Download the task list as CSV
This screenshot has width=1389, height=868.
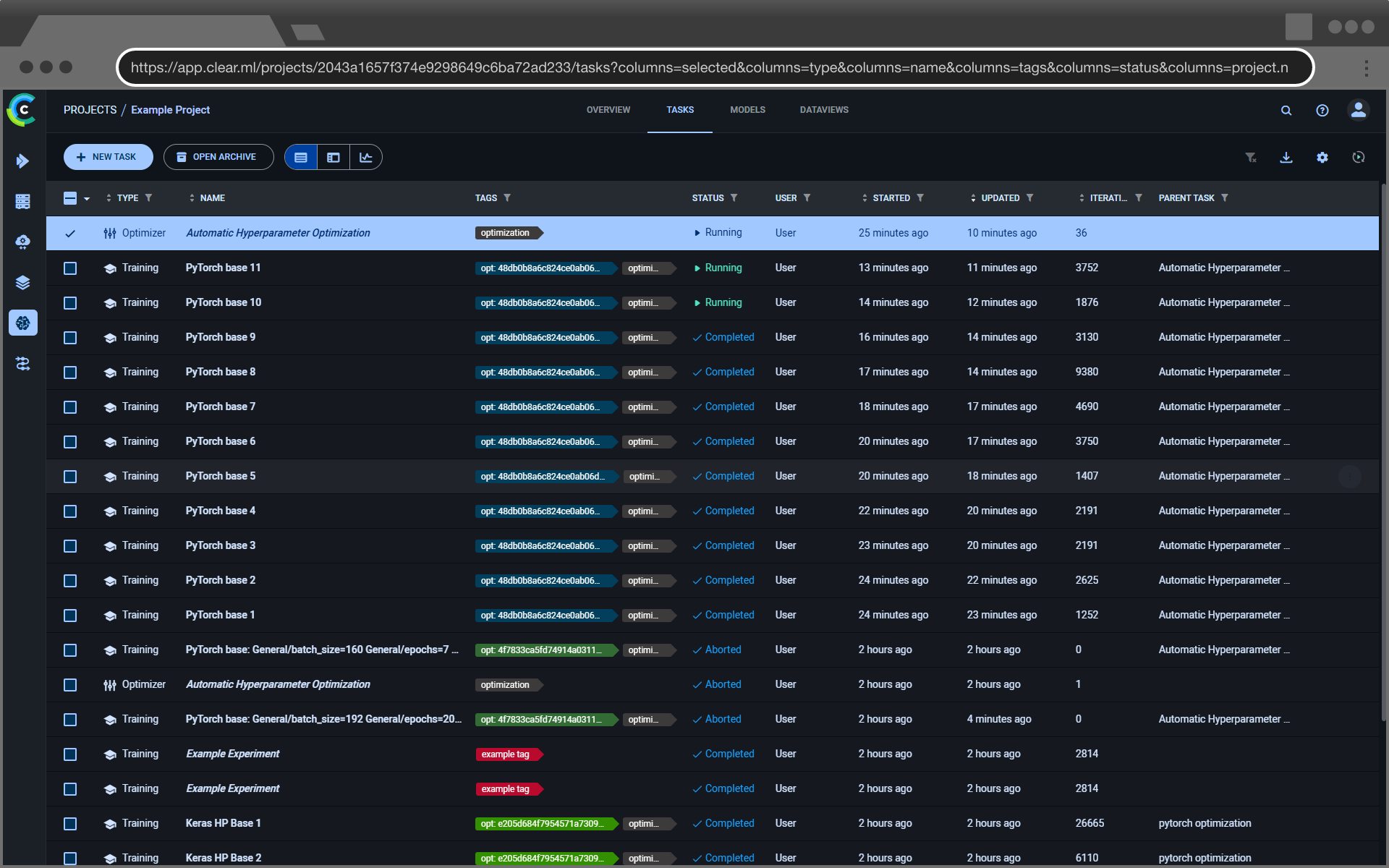point(1286,157)
